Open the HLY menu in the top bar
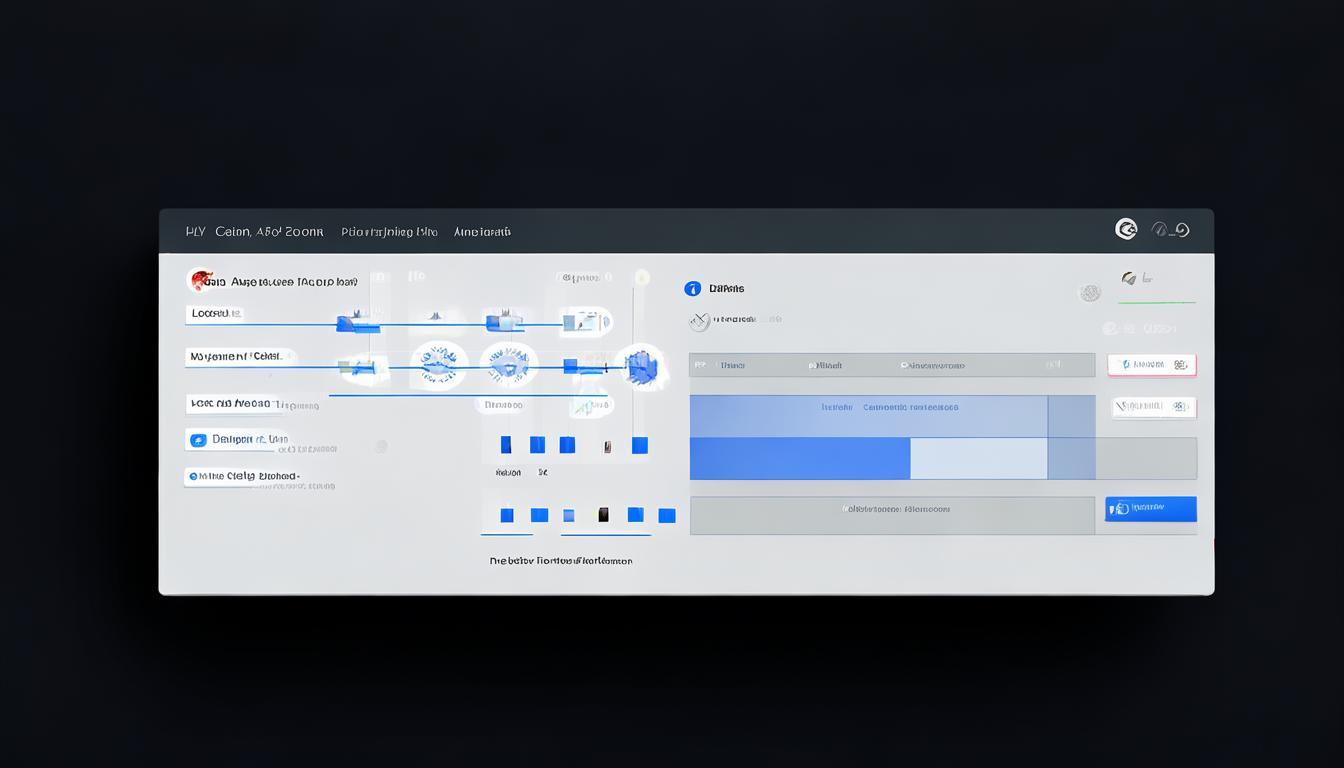1344x768 pixels. point(195,232)
